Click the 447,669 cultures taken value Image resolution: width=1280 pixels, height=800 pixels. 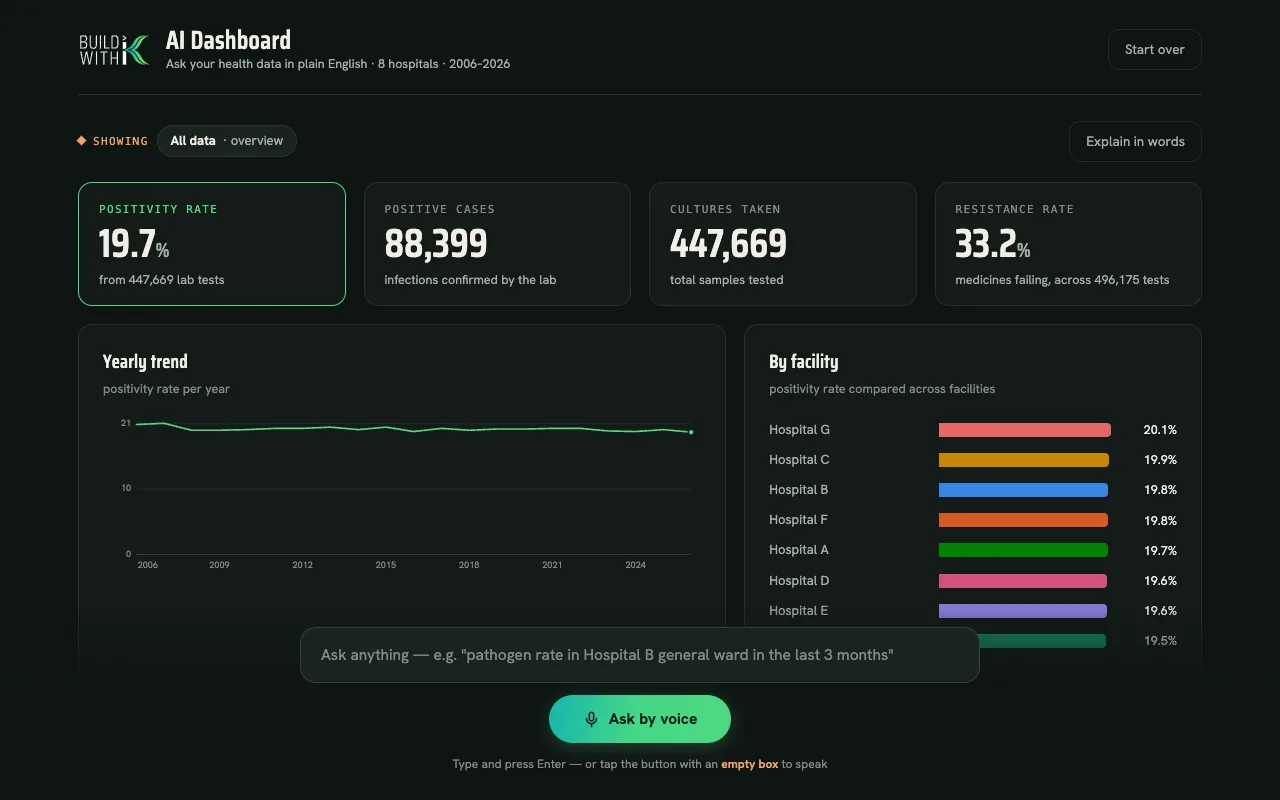tap(728, 244)
